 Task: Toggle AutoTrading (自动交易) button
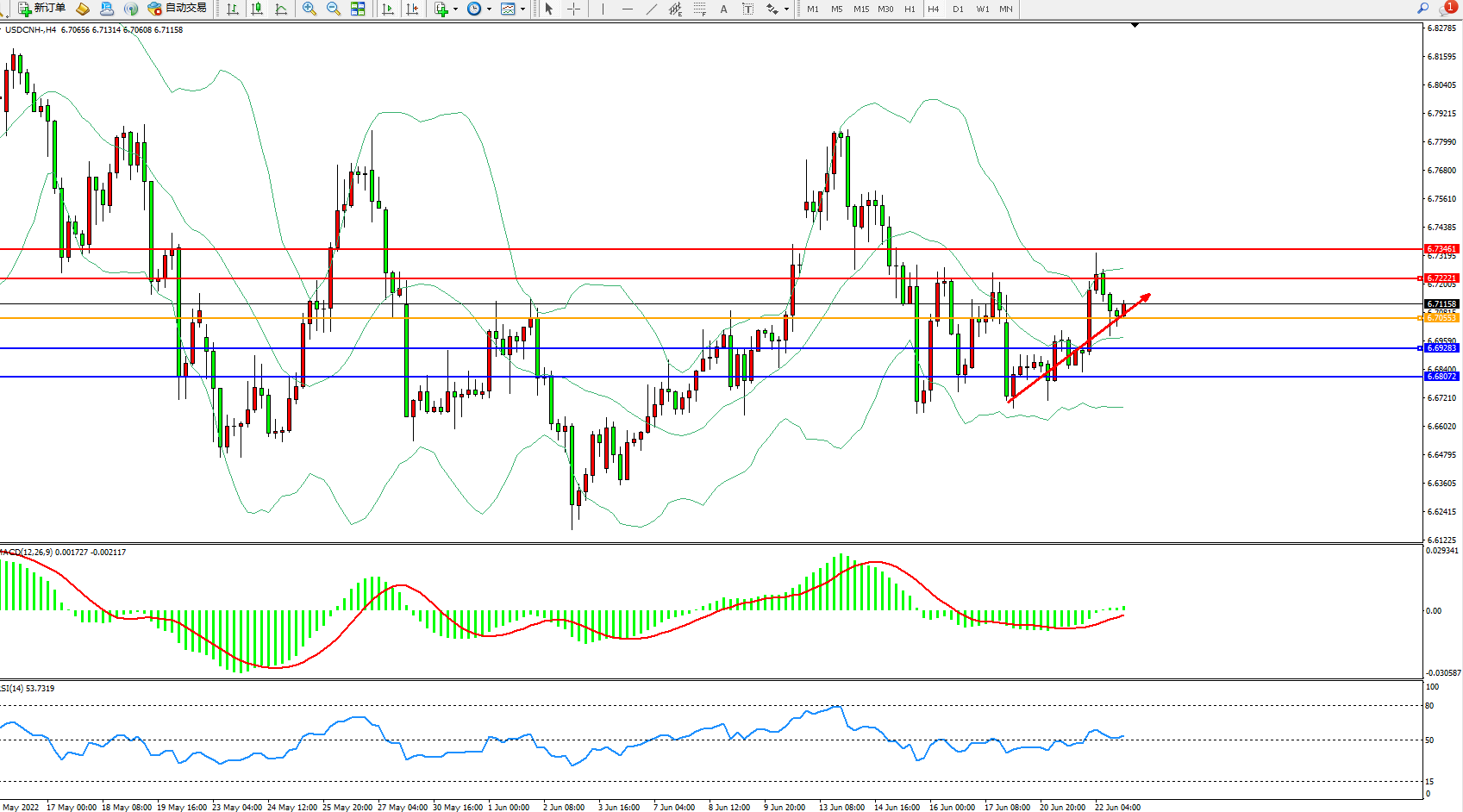(177, 9)
